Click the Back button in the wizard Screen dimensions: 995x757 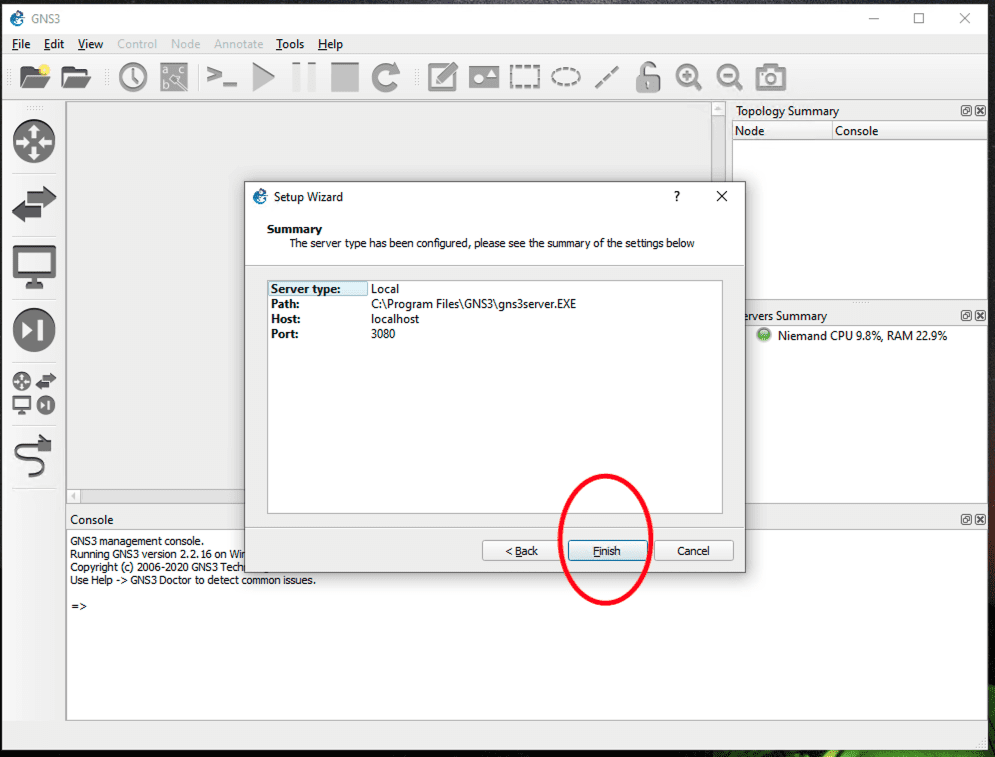(521, 551)
